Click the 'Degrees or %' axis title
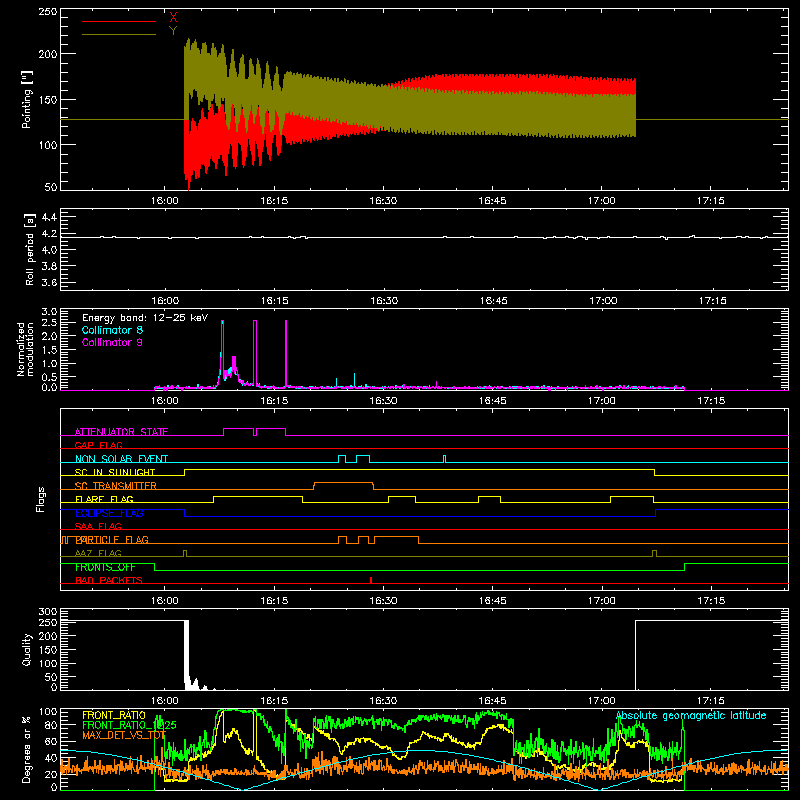The height and width of the screenshot is (800, 800). point(27,749)
